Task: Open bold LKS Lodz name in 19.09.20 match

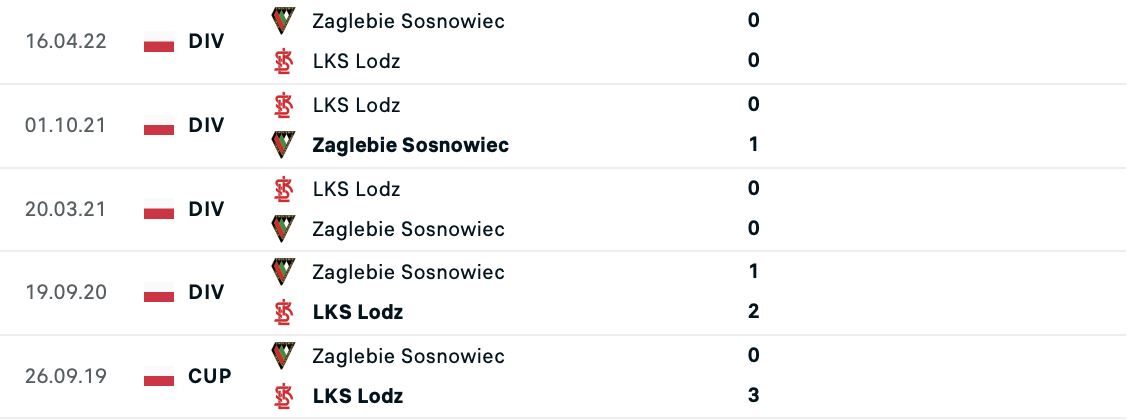Action: [357, 312]
